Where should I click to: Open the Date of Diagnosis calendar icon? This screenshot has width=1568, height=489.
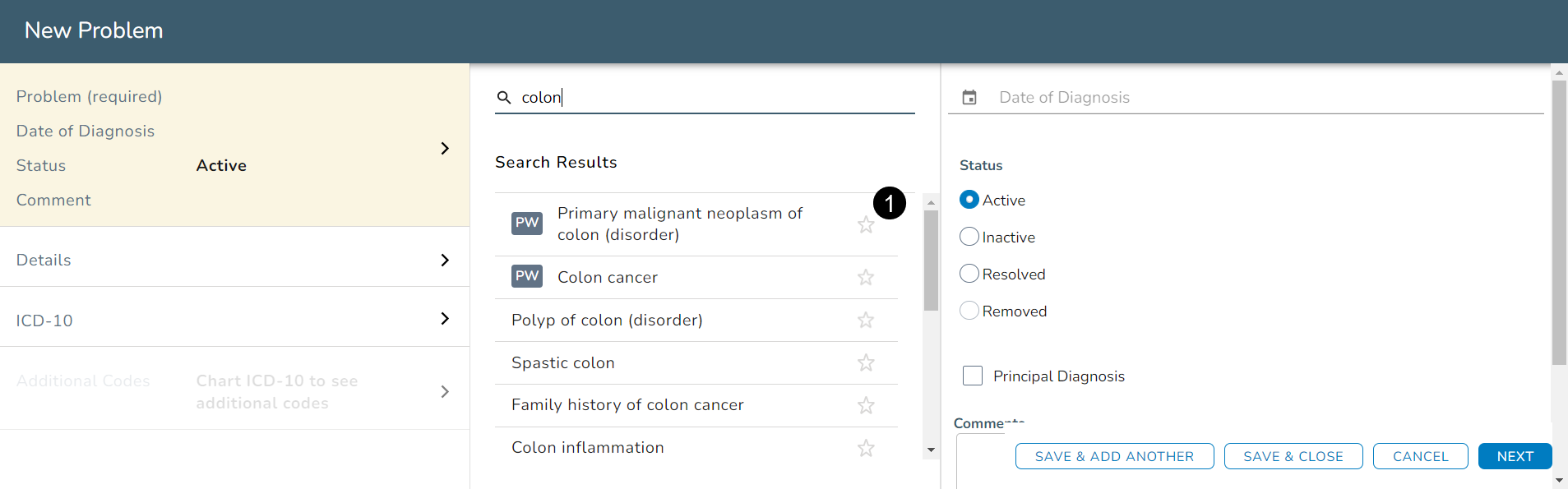(x=969, y=98)
